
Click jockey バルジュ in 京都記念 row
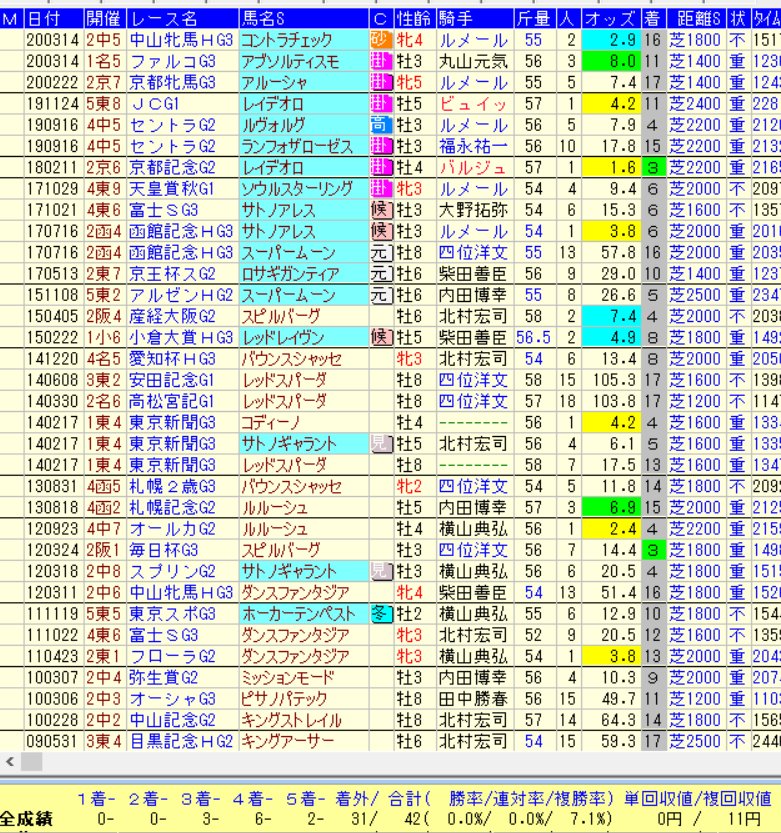tap(473, 167)
